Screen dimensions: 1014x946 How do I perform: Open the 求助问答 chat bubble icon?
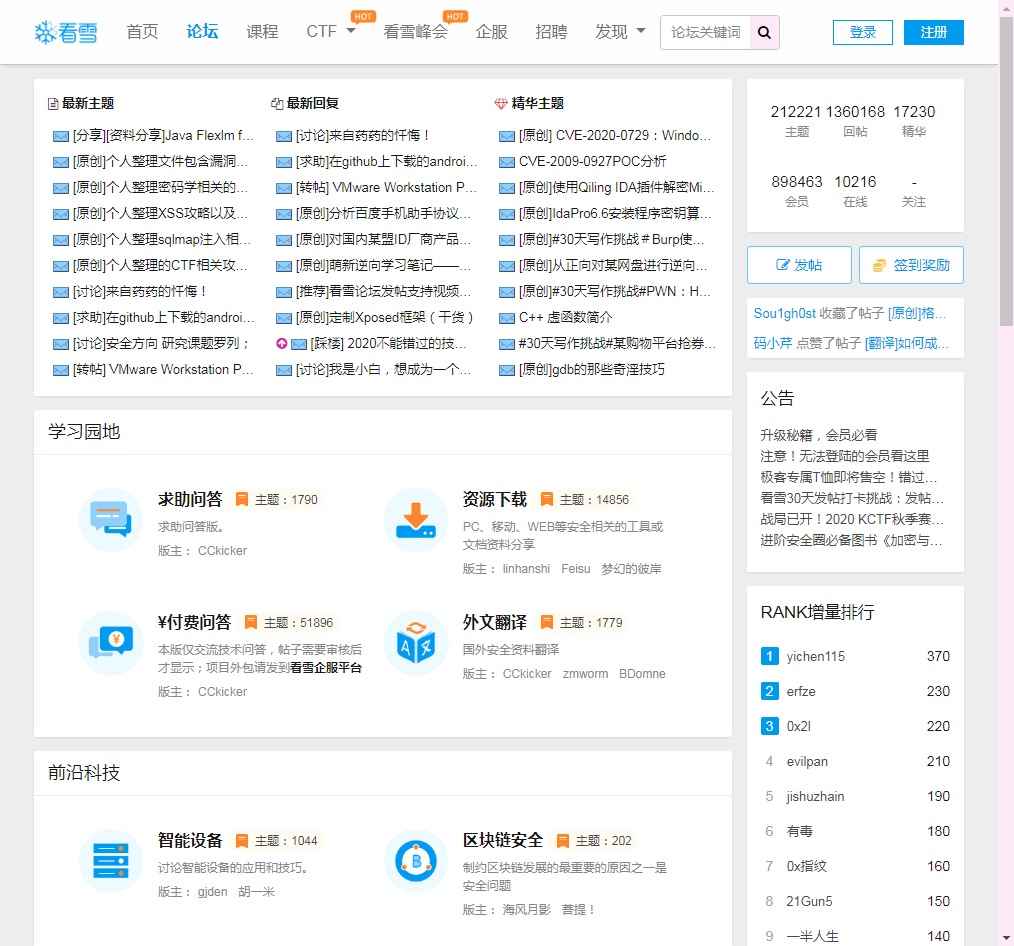(111, 519)
